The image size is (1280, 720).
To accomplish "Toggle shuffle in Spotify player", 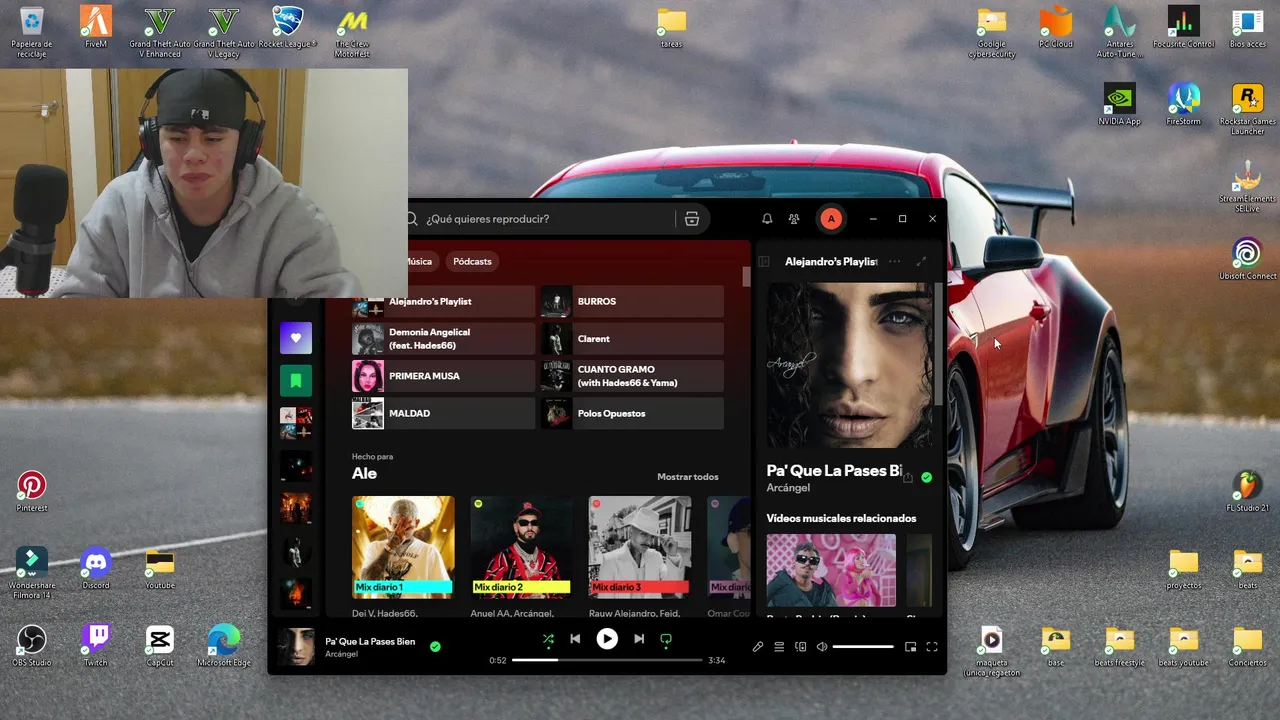I will [x=548, y=639].
